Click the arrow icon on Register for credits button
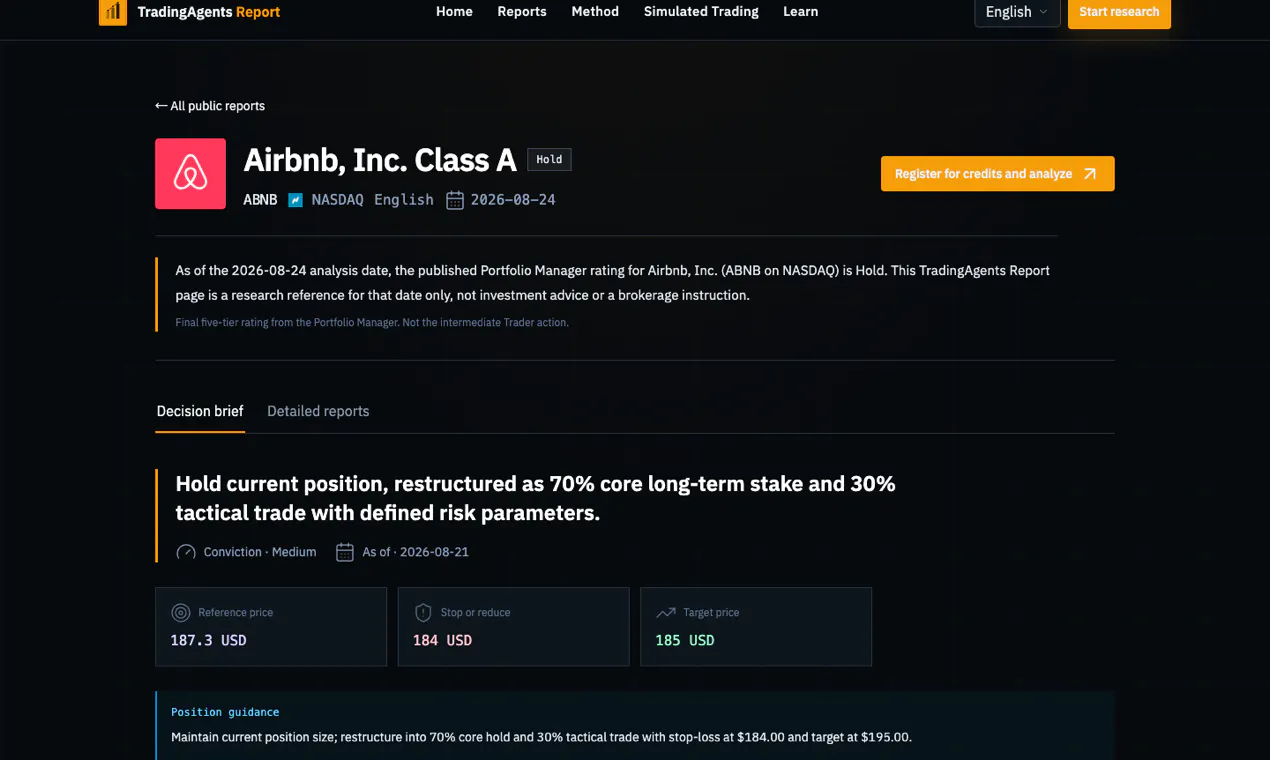The width and height of the screenshot is (1270, 760). 1090,174
